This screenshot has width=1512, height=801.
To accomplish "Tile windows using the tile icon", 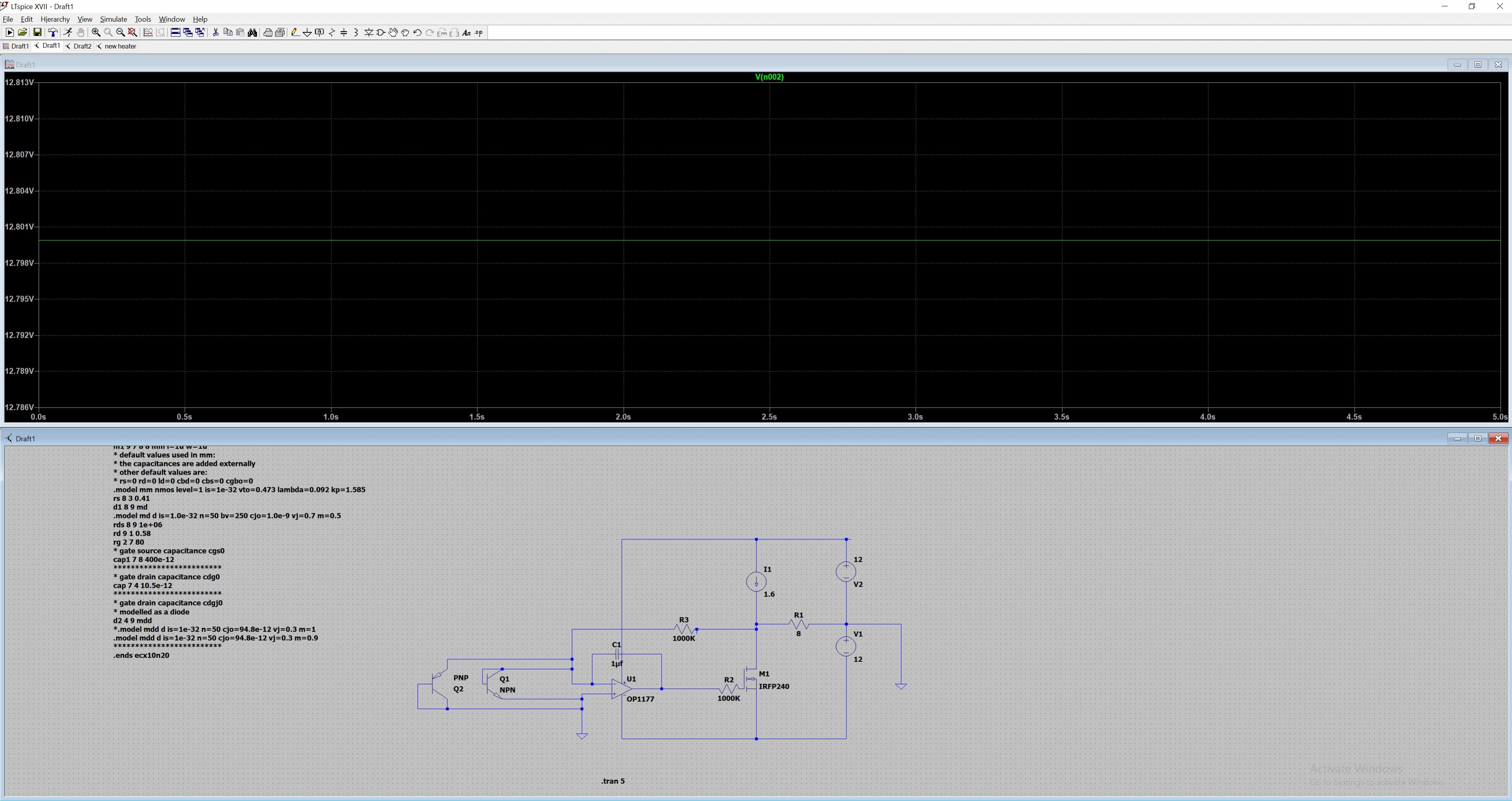I will click(x=176, y=33).
